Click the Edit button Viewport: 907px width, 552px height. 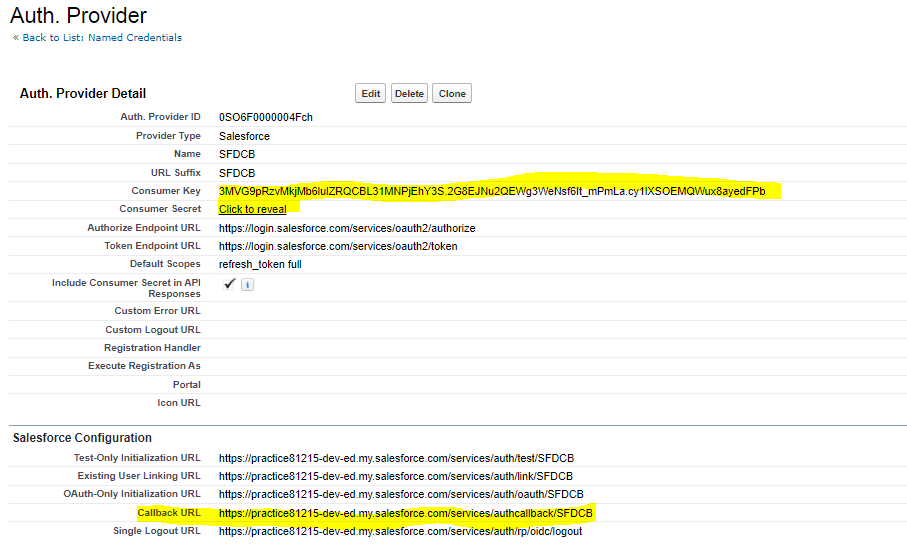(x=370, y=94)
